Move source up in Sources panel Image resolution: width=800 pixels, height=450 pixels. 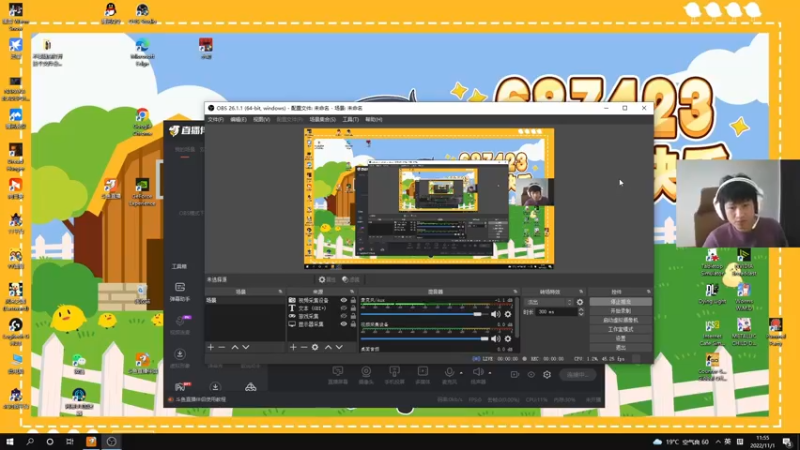[328, 347]
